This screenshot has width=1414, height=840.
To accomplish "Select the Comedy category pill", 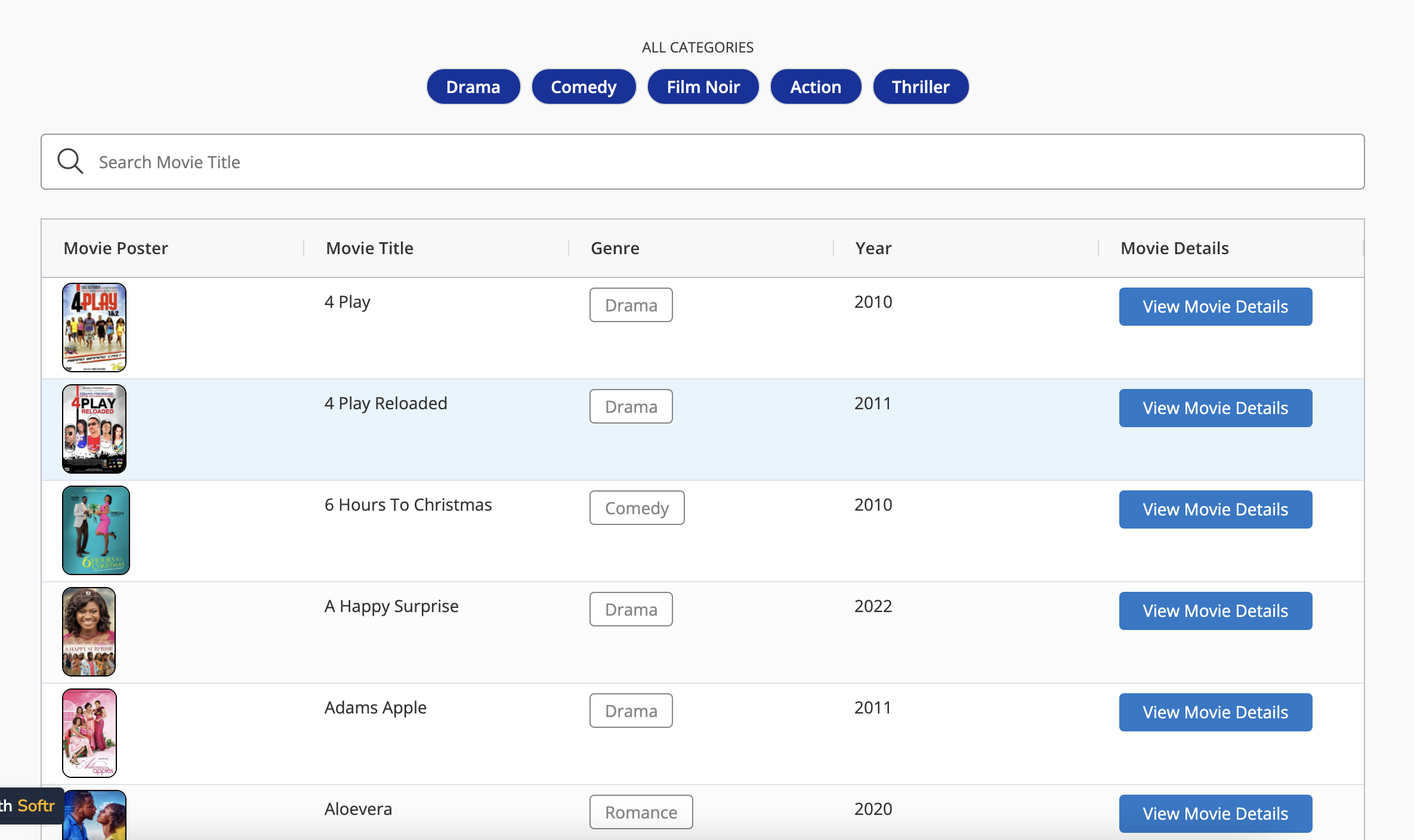I will (583, 87).
